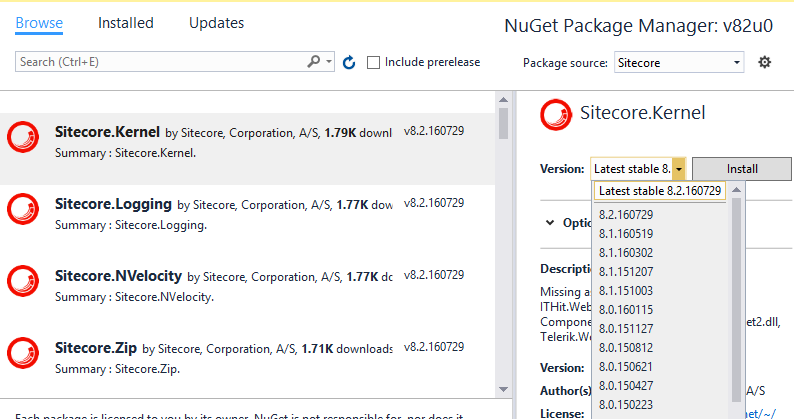Open NuGet settings gear icon
Screen dimensions: 794x419
point(764,62)
